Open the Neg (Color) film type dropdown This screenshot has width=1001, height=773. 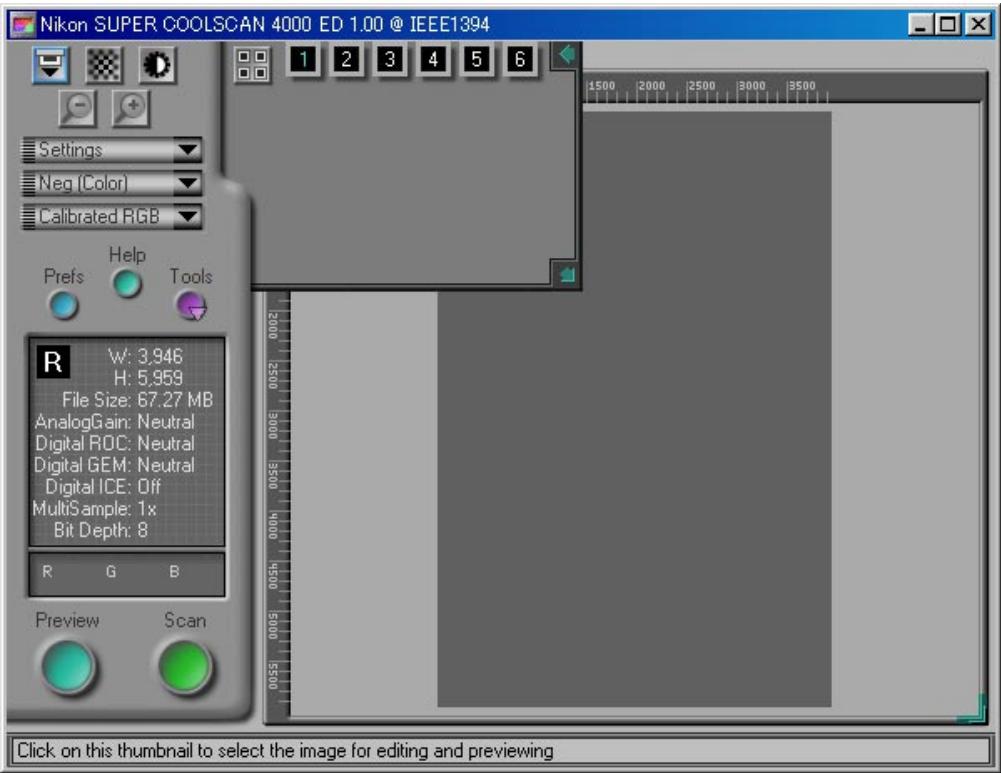112,184
